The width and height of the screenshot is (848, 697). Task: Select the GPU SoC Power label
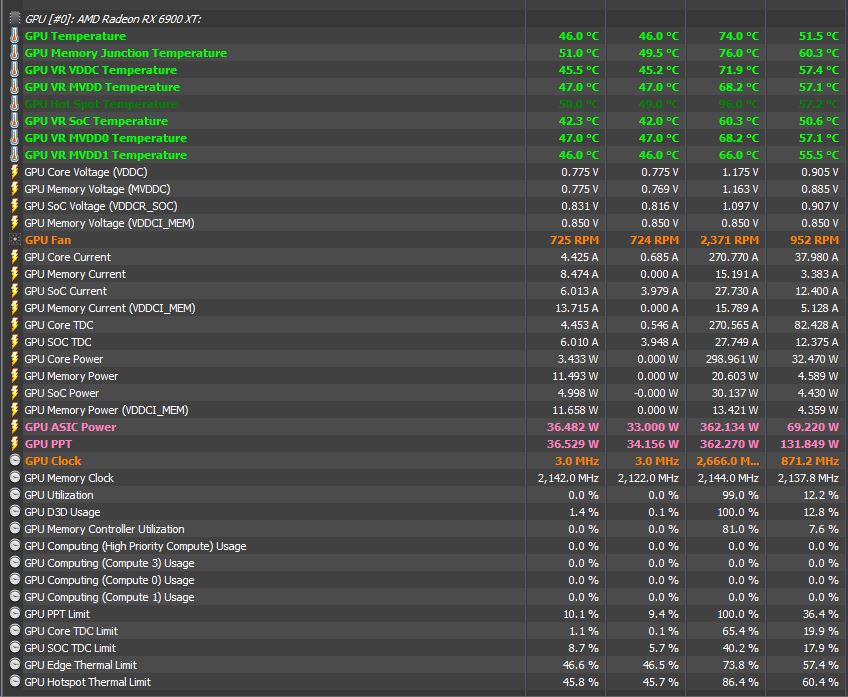click(x=62, y=393)
